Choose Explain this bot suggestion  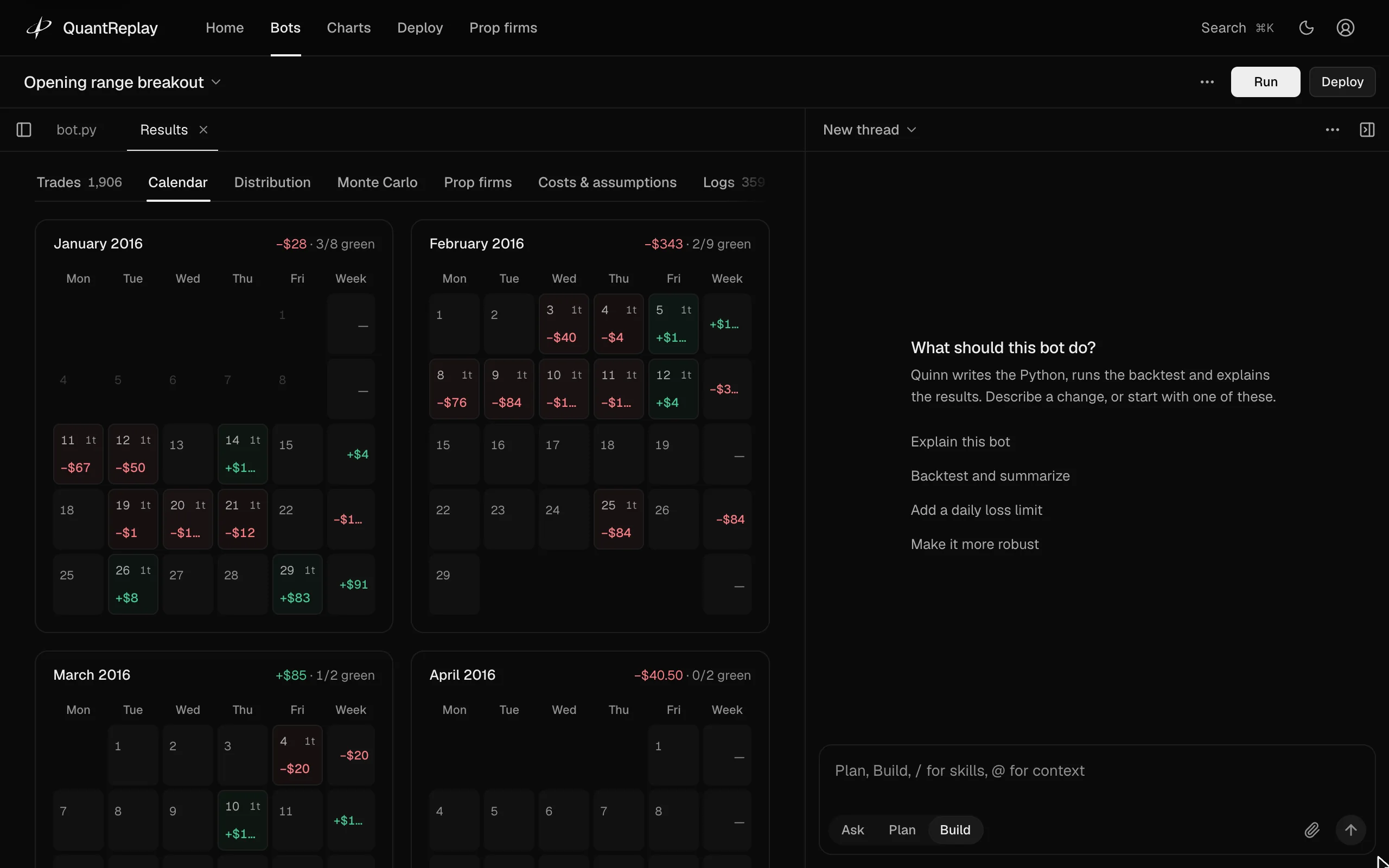click(960, 442)
